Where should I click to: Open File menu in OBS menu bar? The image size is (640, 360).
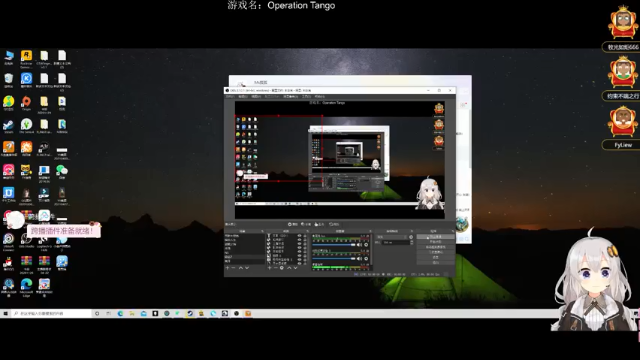(x=230, y=96)
